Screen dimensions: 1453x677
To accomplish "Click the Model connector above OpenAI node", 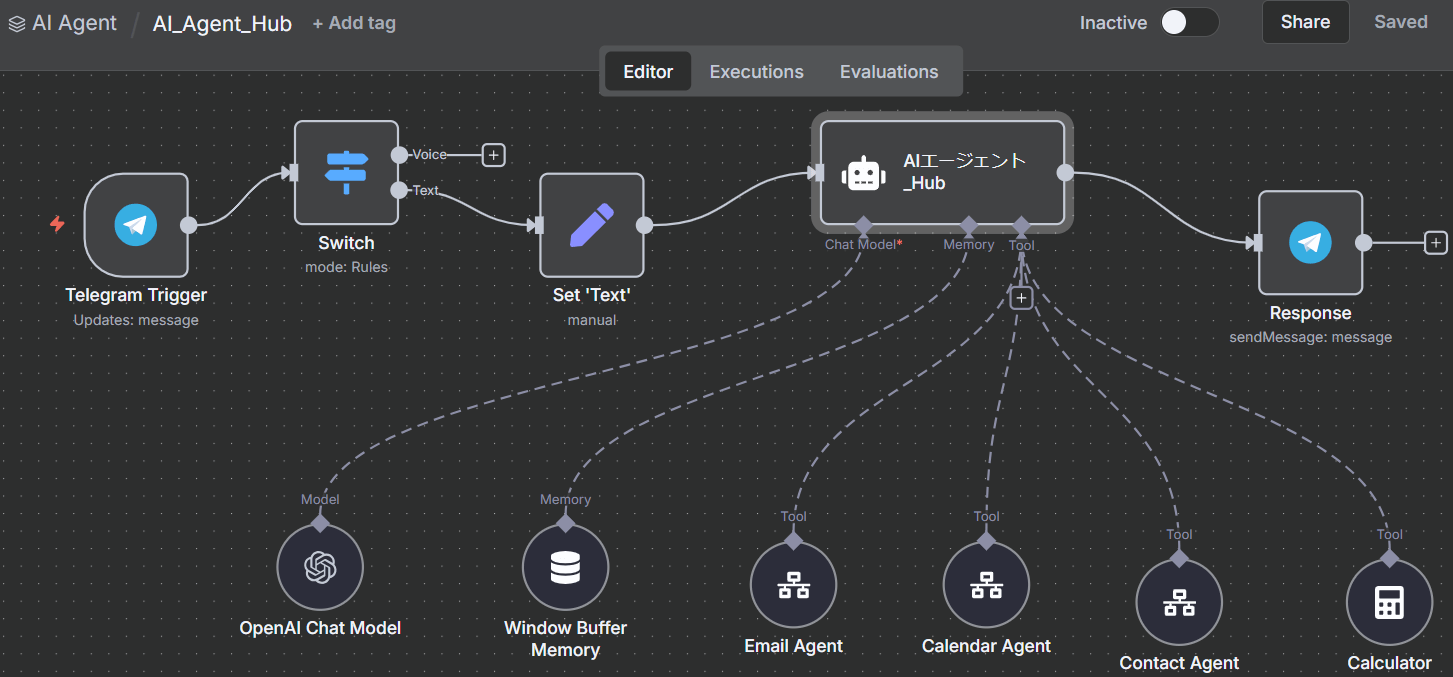I will 320,522.
